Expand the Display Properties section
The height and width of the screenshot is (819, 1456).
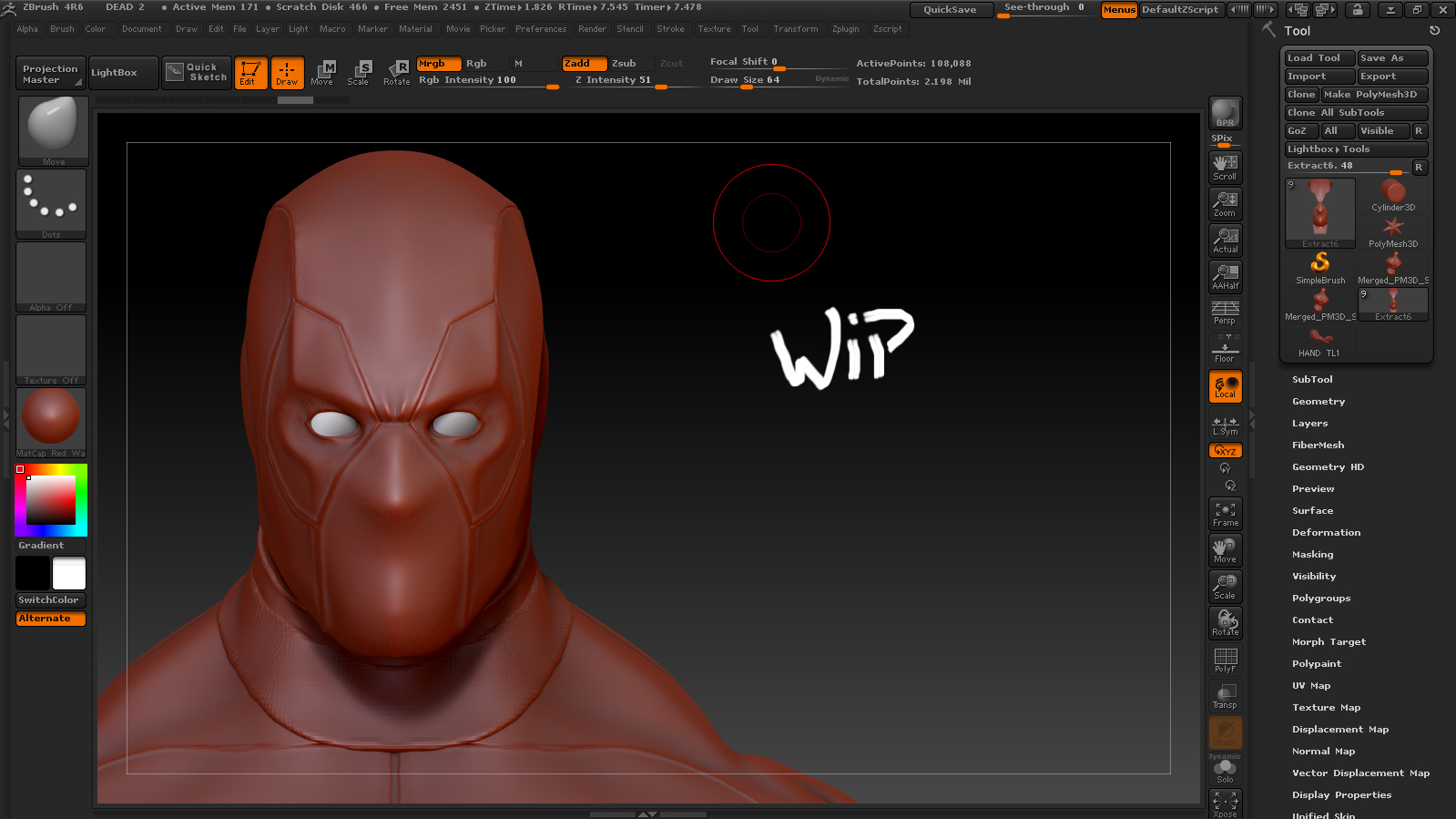pyautogui.click(x=1341, y=795)
